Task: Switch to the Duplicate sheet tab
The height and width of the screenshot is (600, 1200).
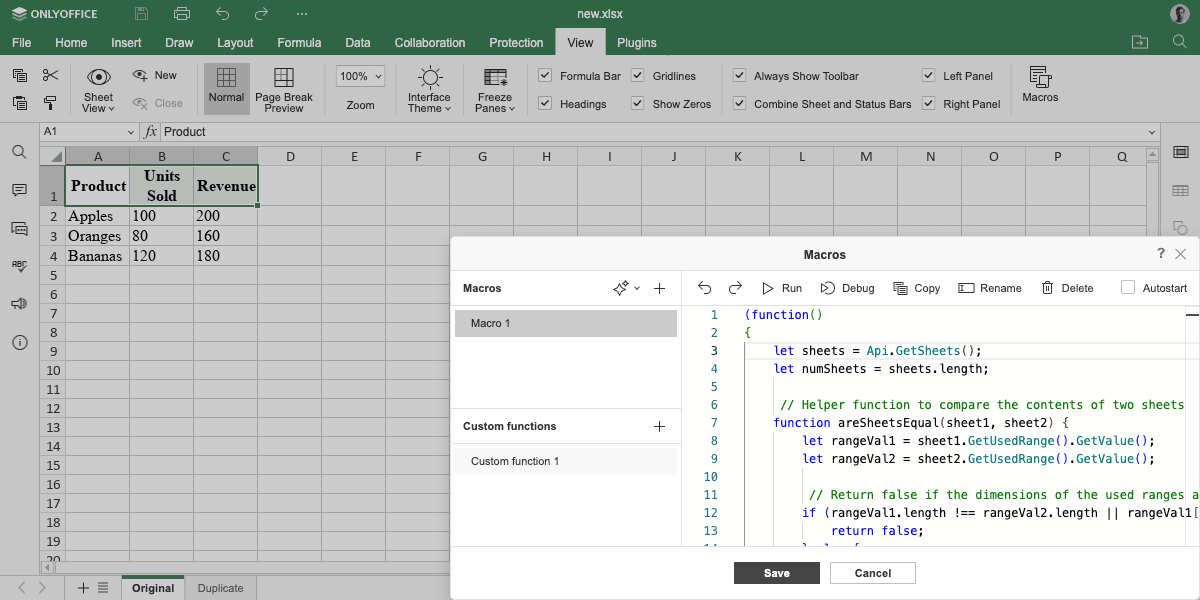Action: point(220,588)
